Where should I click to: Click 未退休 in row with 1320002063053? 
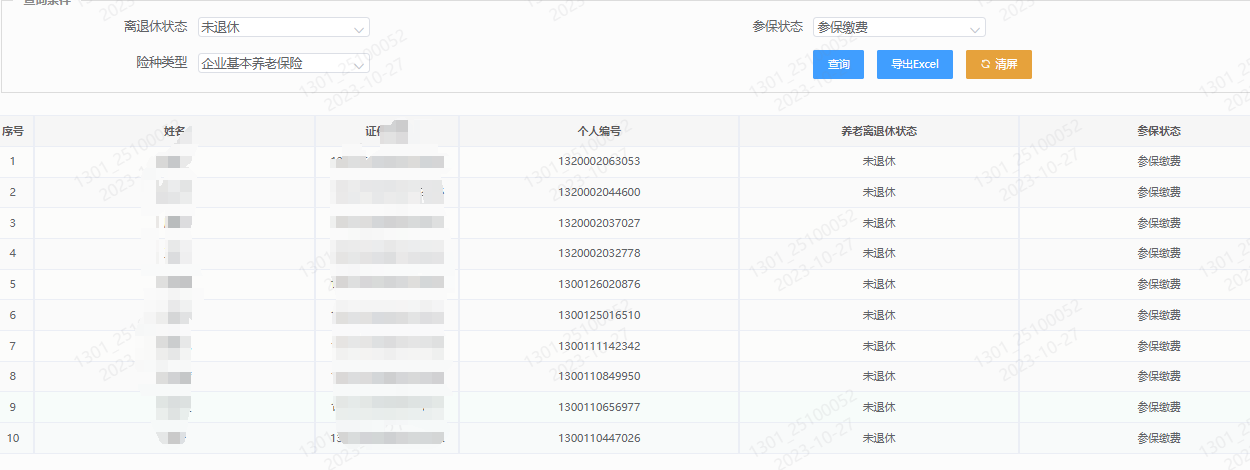[x=879, y=161]
